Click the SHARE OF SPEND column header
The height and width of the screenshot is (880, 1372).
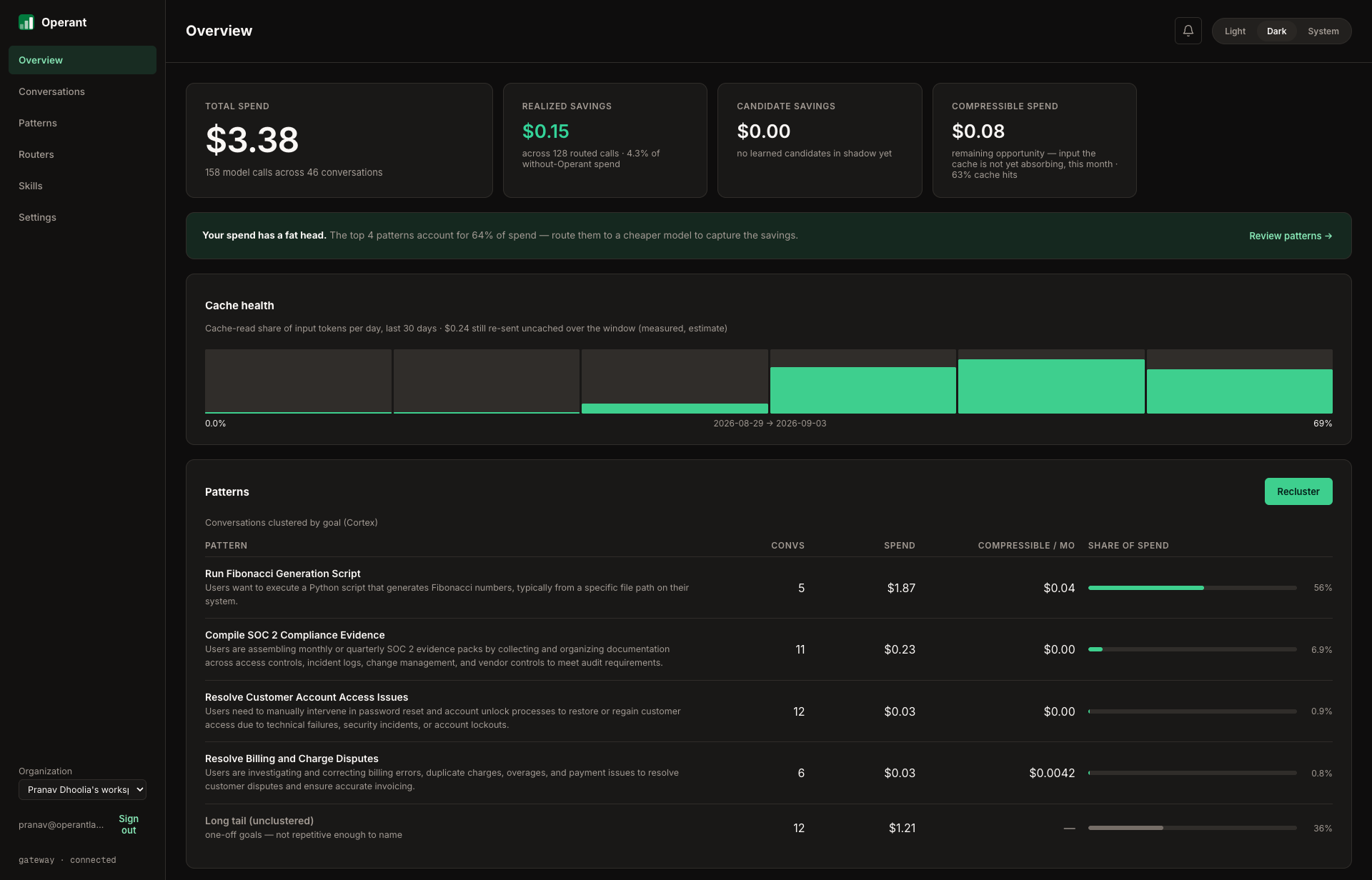click(1128, 546)
